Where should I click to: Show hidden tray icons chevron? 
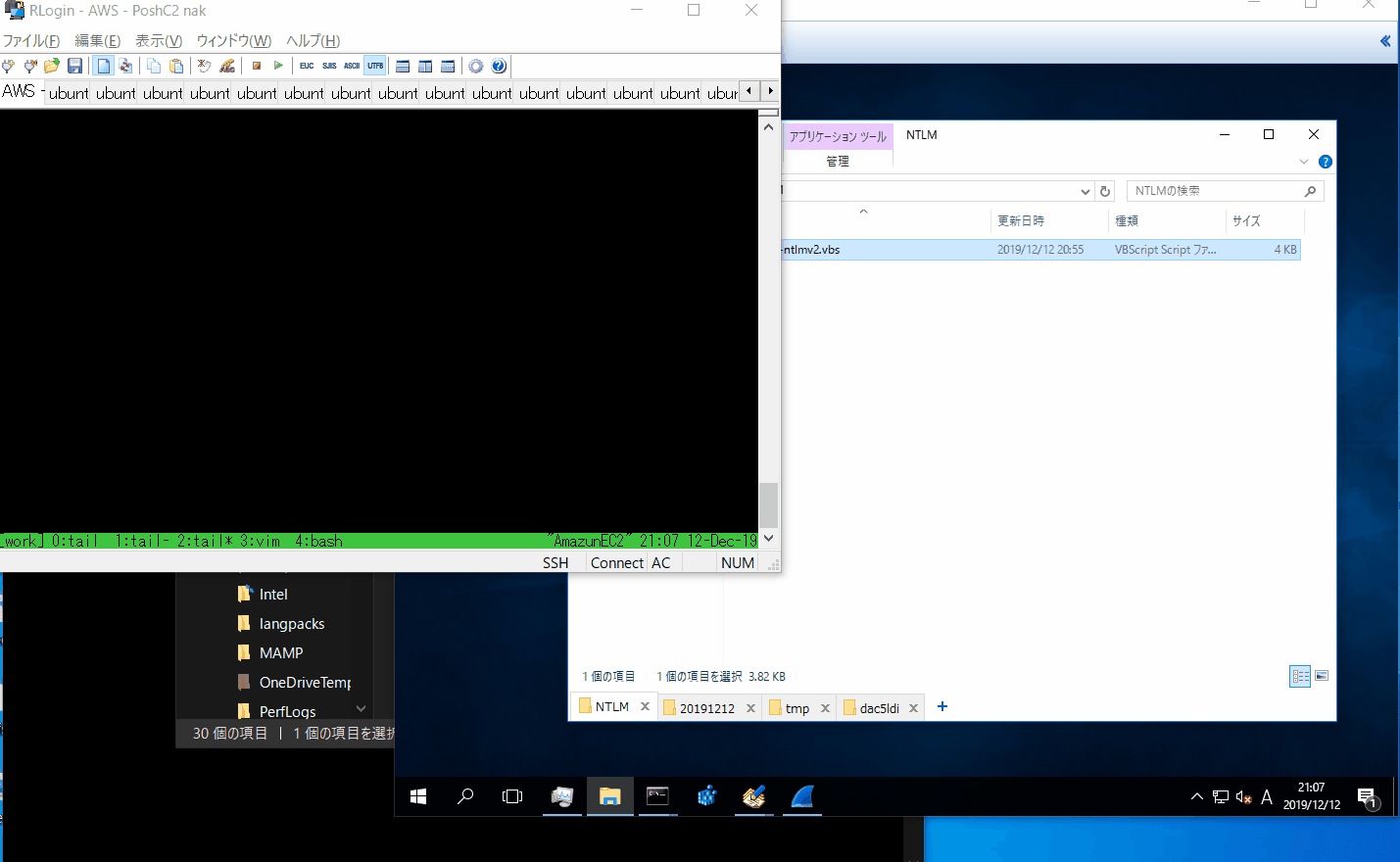coord(1196,797)
